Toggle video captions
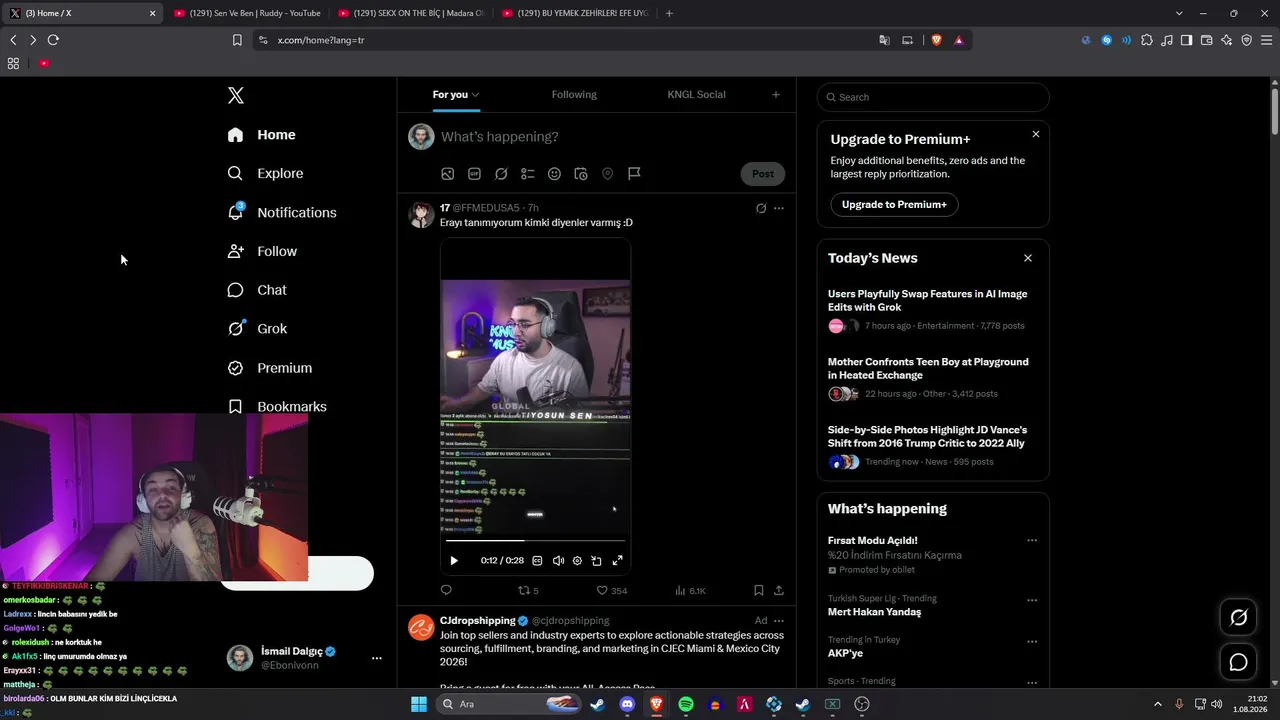 click(x=537, y=561)
